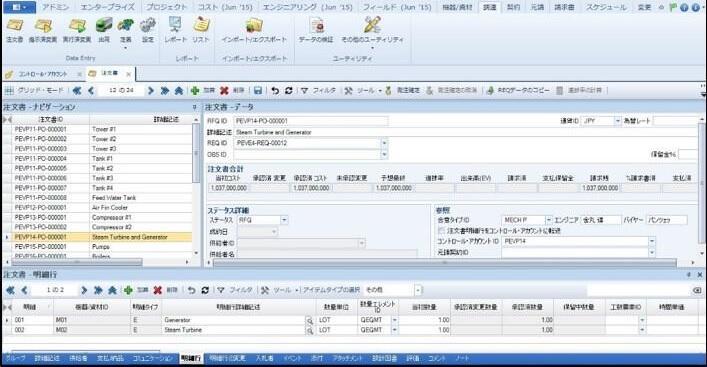Run データの検証 from the ribbon

316,30
